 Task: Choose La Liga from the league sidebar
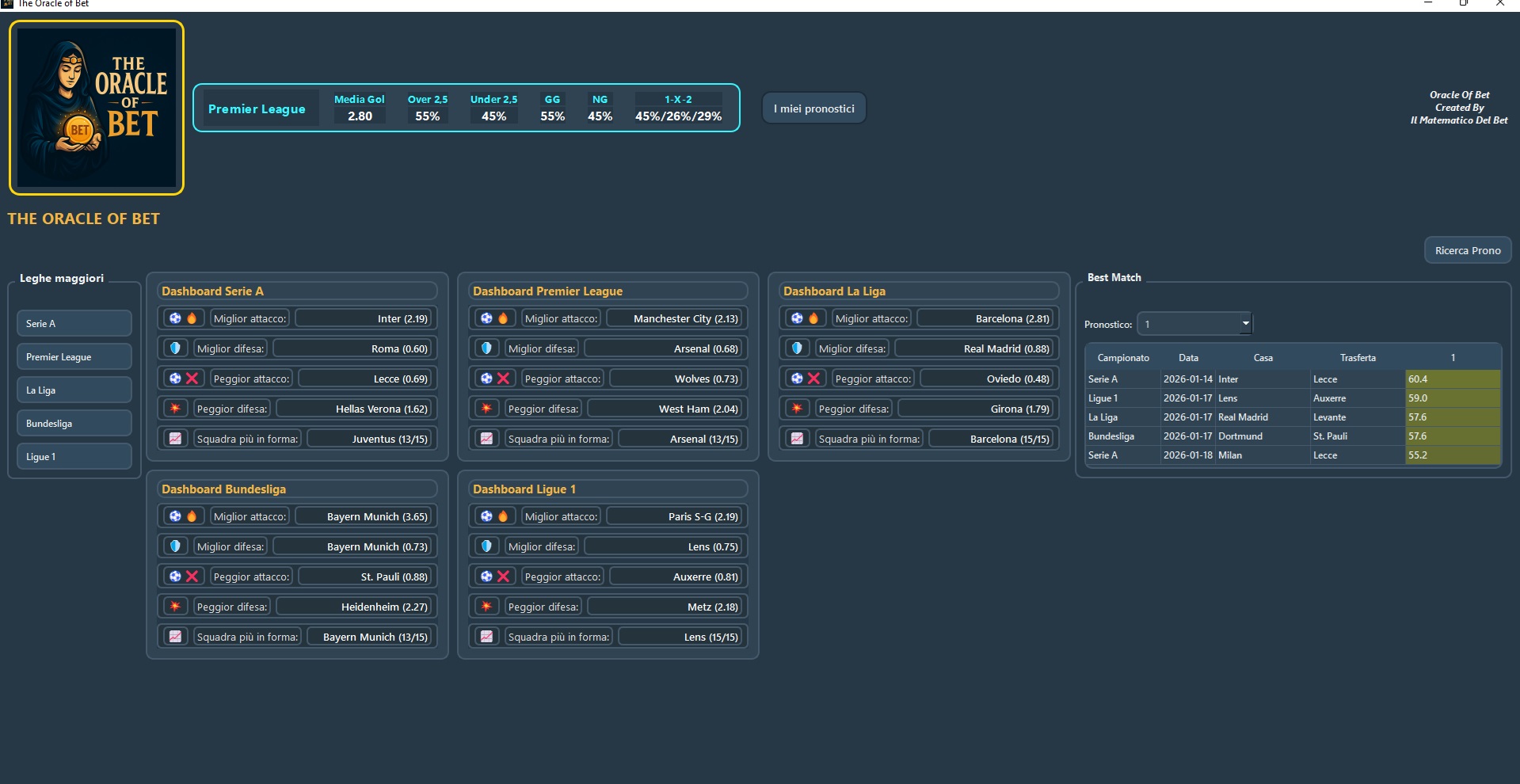74,390
